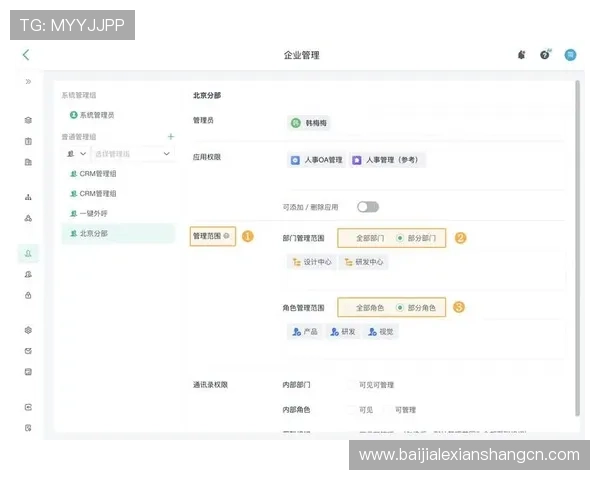Toggle the 可添加 / 删除应用 switch

368,207
